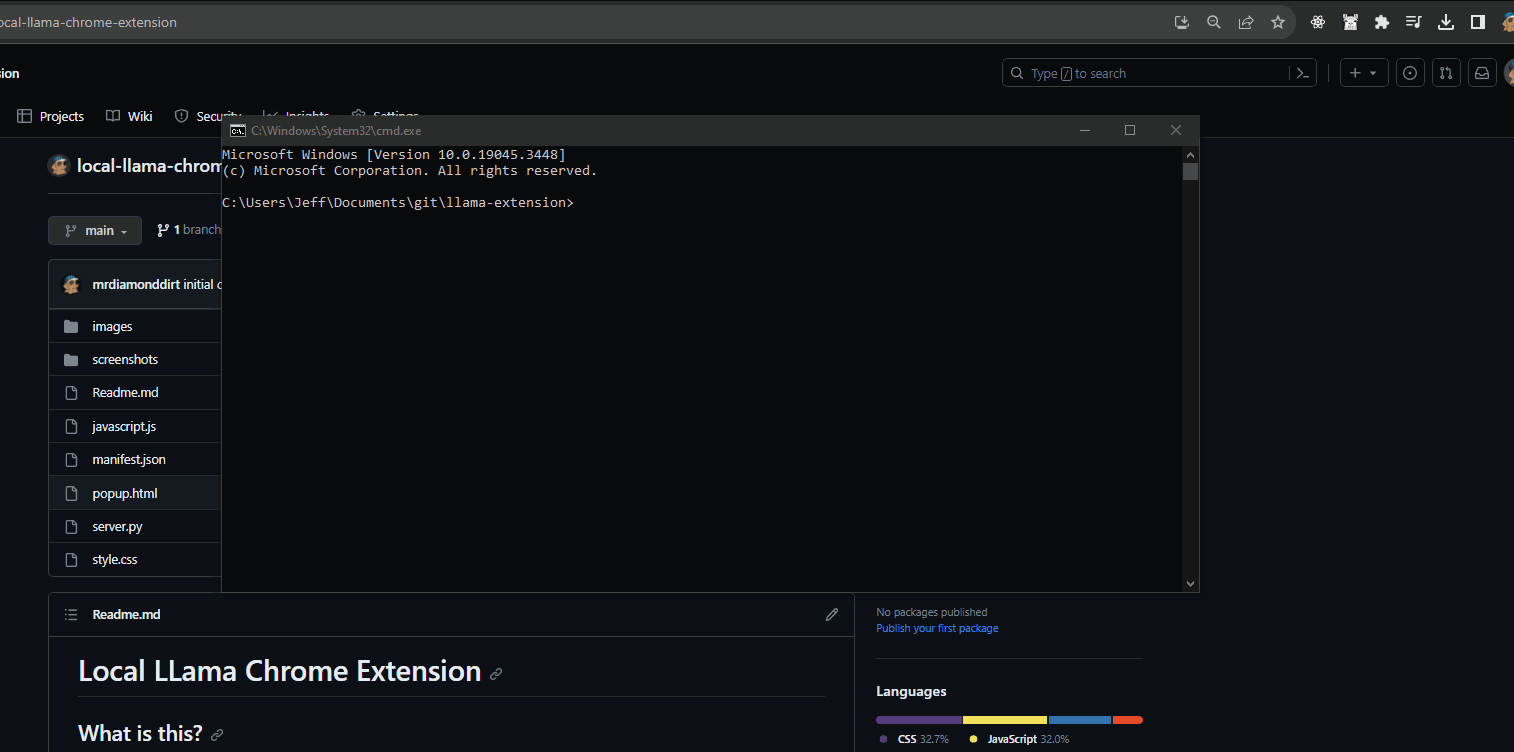1514x752 pixels.
Task: Open the javascript.js file
Action: [124, 426]
